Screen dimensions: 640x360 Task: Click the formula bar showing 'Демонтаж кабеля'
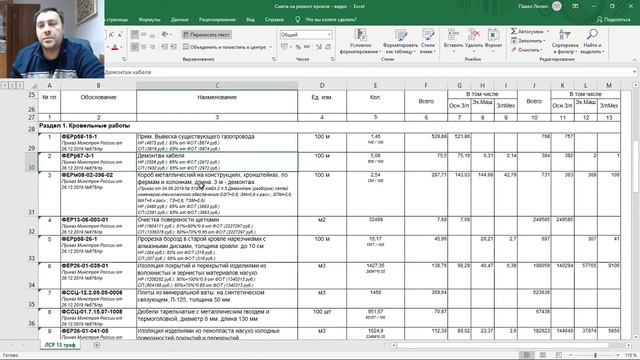(x=367, y=72)
